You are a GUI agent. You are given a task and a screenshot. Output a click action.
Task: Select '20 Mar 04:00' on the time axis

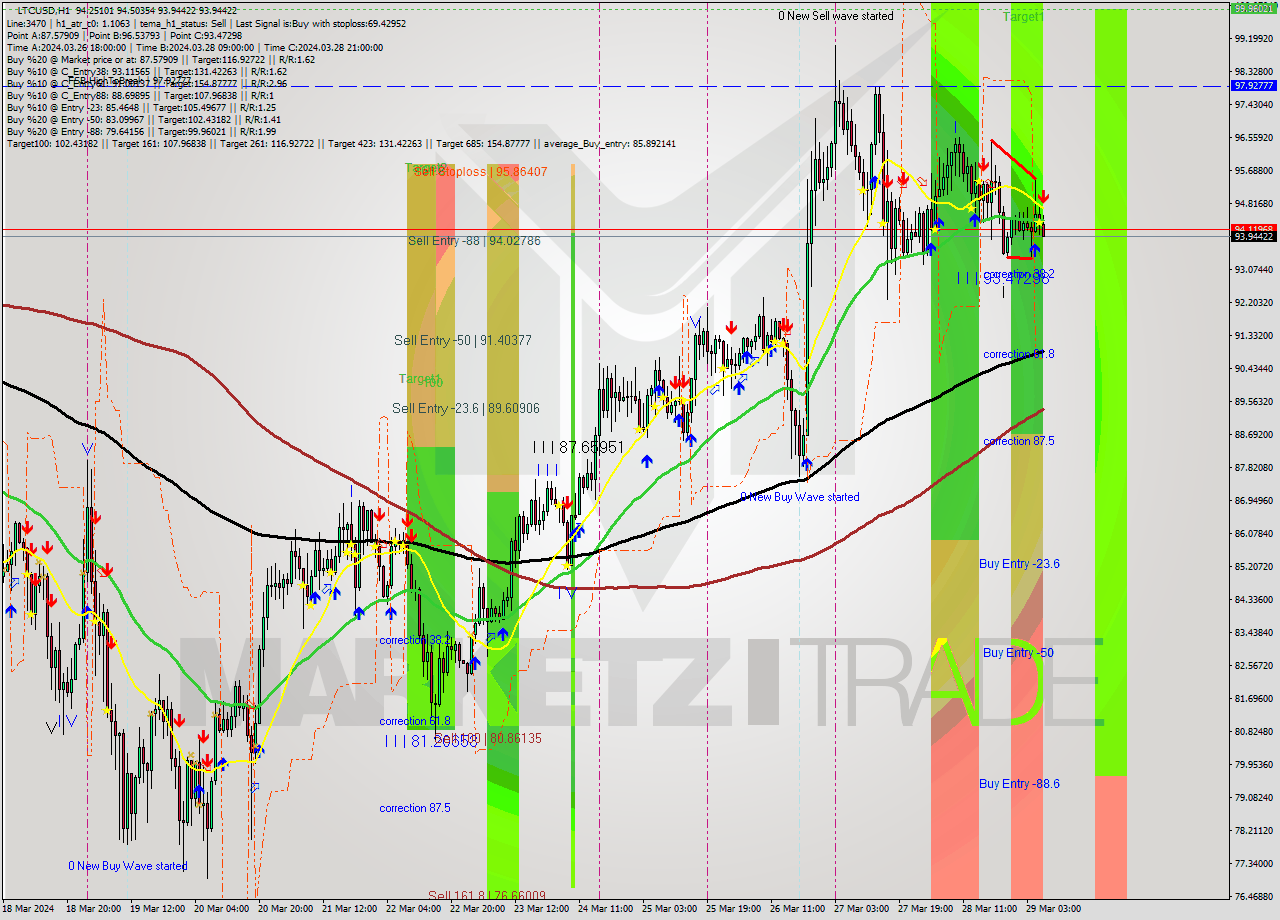click(x=223, y=909)
